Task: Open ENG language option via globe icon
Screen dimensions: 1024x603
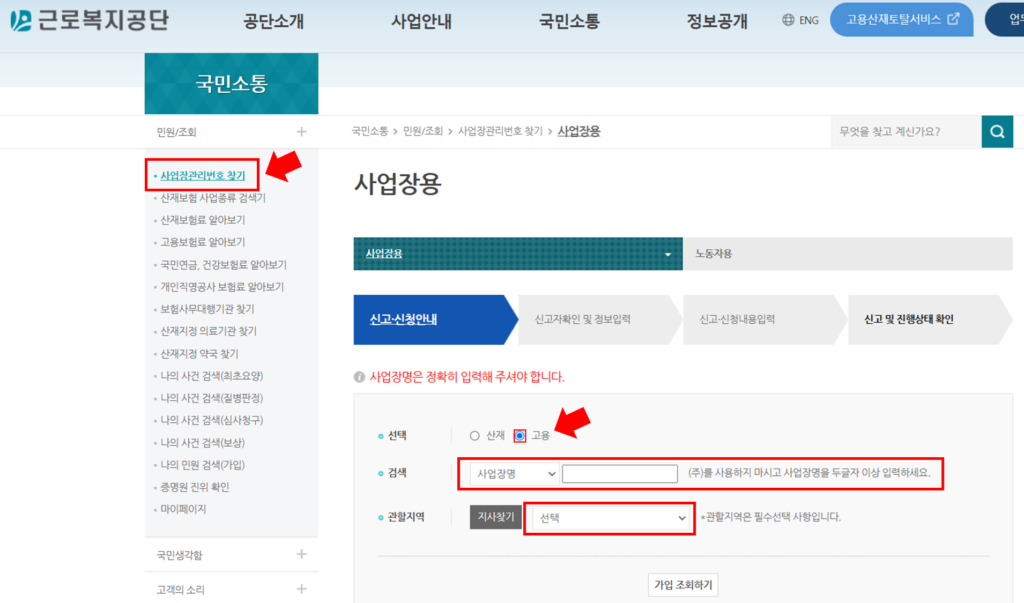Action: pyautogui.click(x=789, y=19)
